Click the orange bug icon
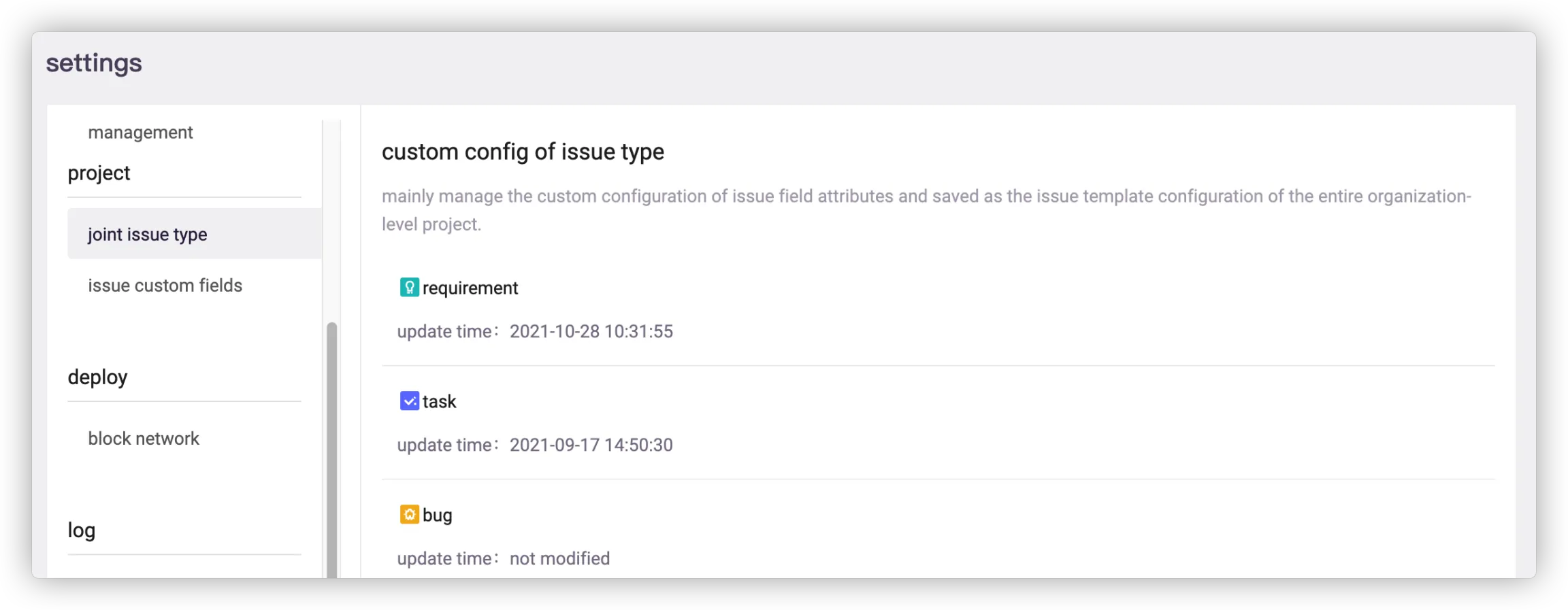1568x610 pixels. tap(409, 515)
